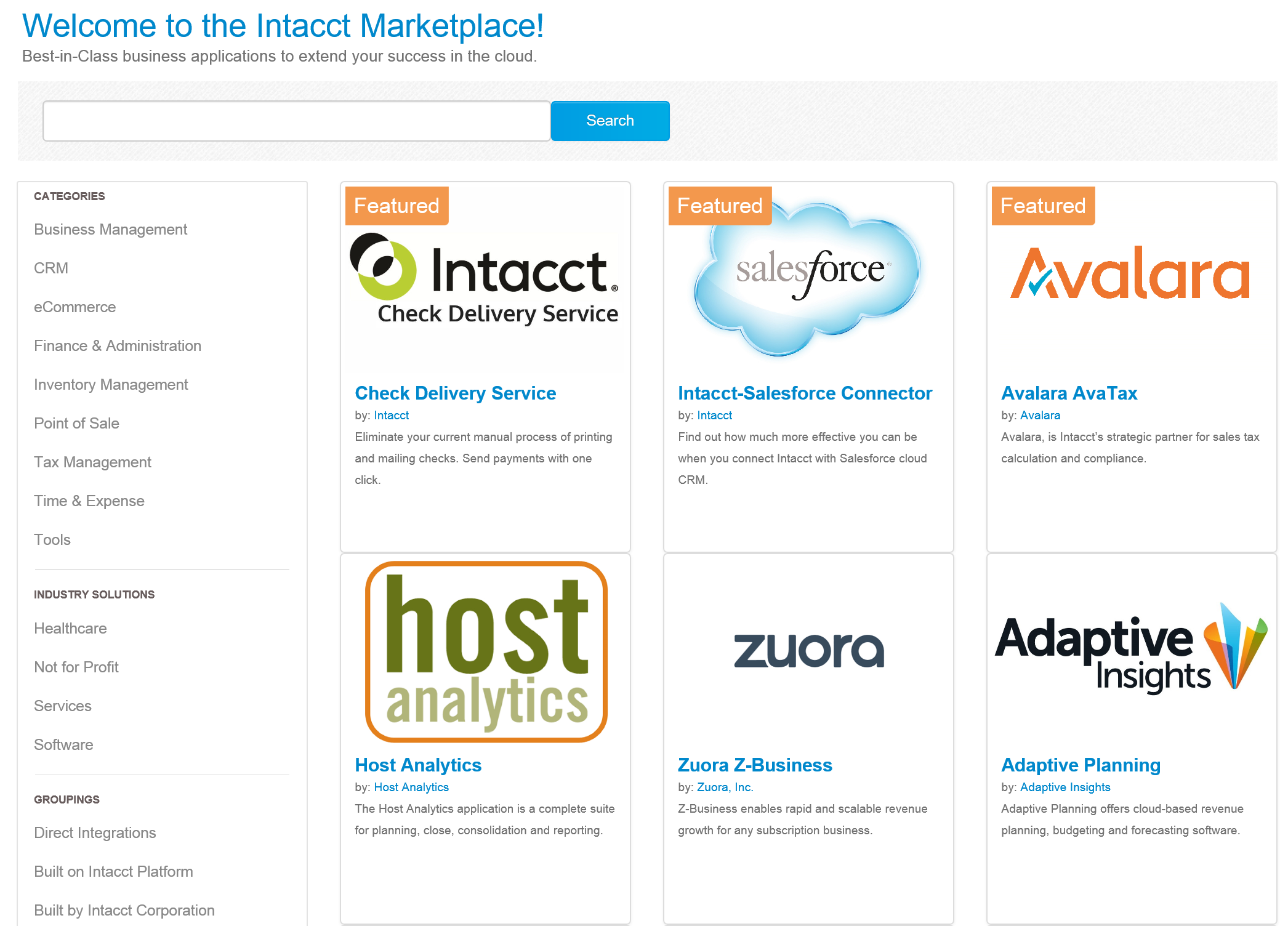Click the Adaptive Planning description text
The width and height of the screenshot is (1288, 926).
pos(1122,819)
